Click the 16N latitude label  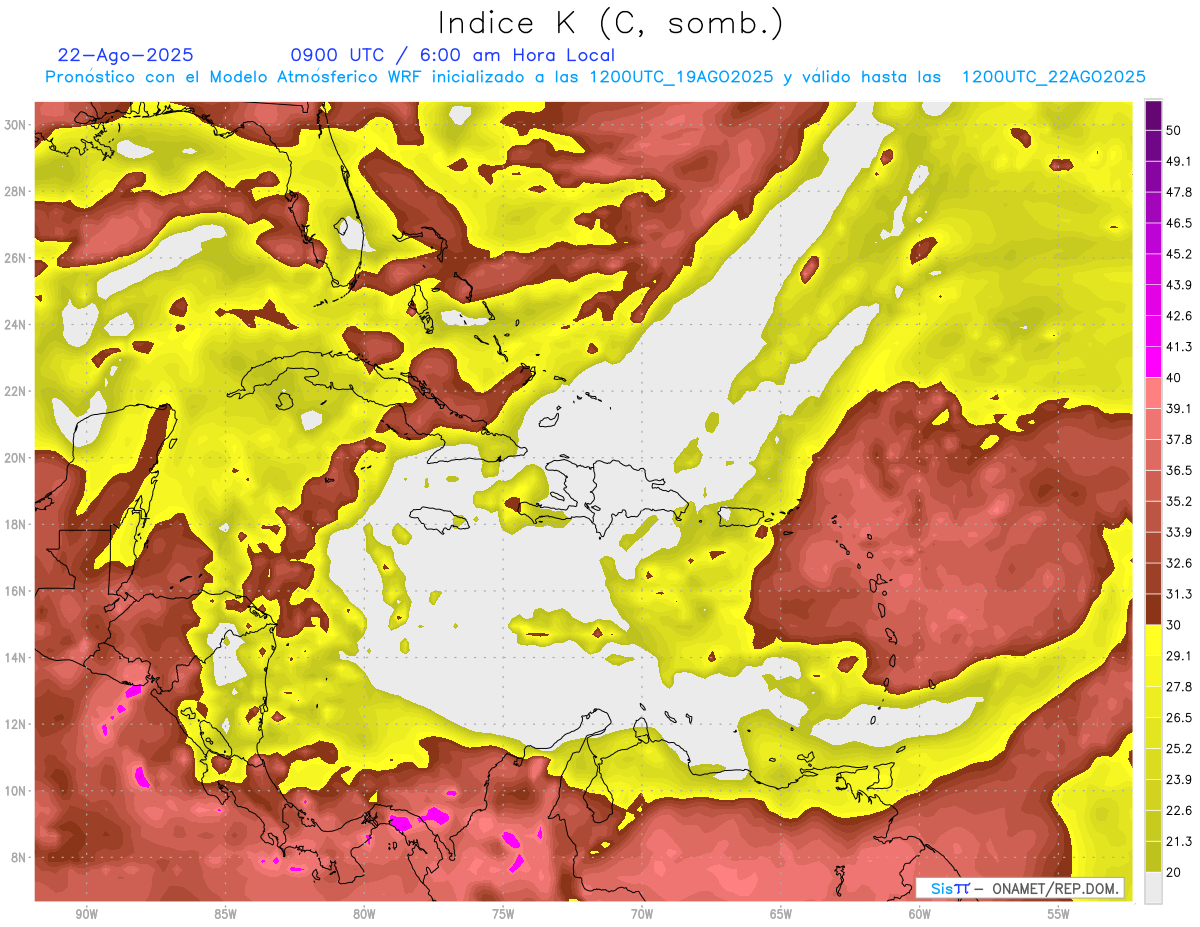point(15,591)
